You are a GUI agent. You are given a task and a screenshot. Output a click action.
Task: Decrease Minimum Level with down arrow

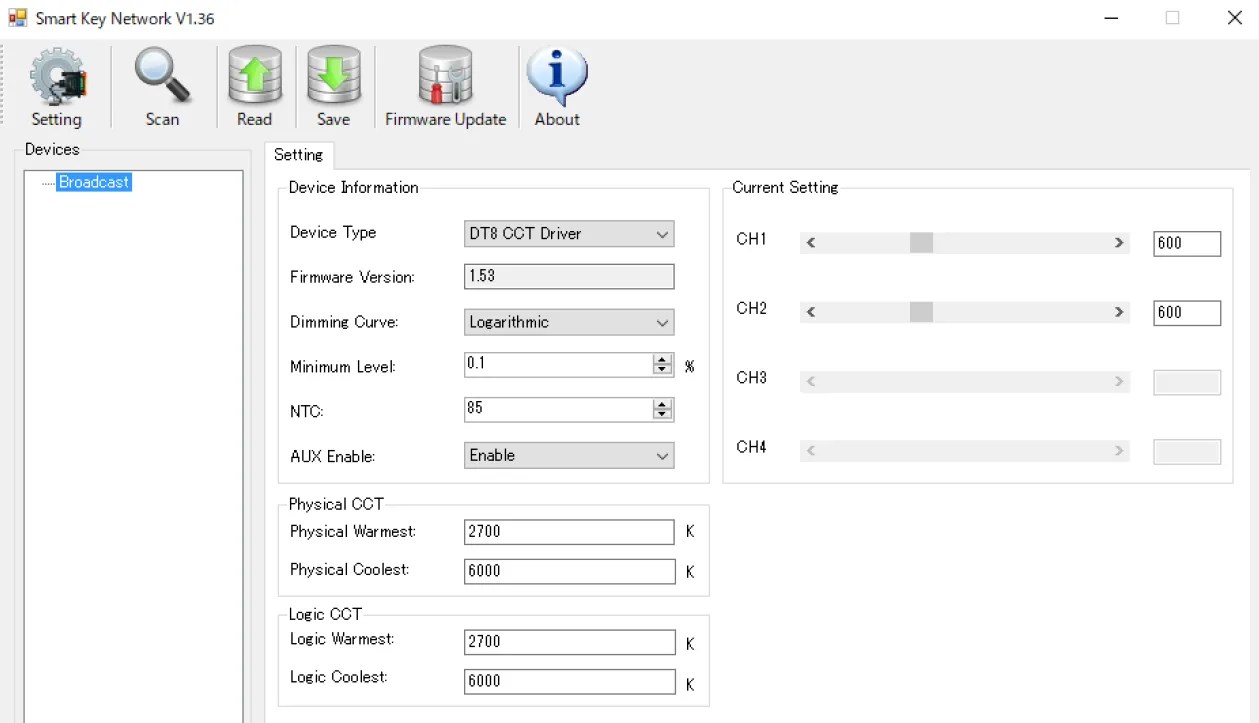[x=662, y=370]
